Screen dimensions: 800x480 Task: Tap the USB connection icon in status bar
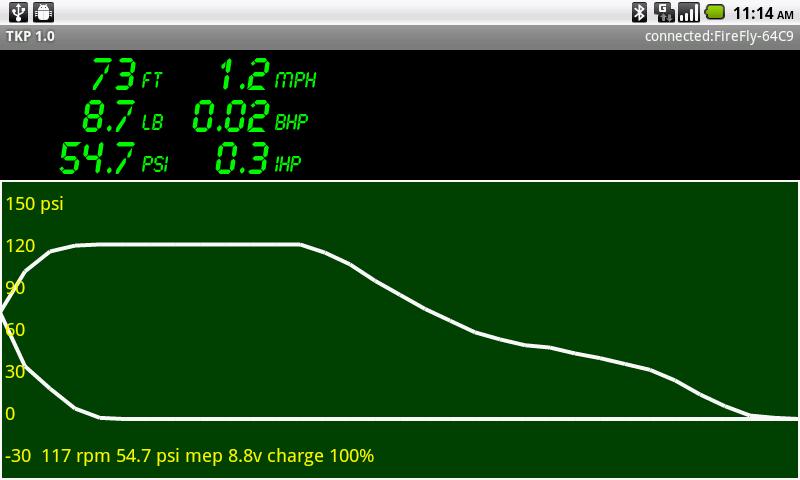point(18,12)
